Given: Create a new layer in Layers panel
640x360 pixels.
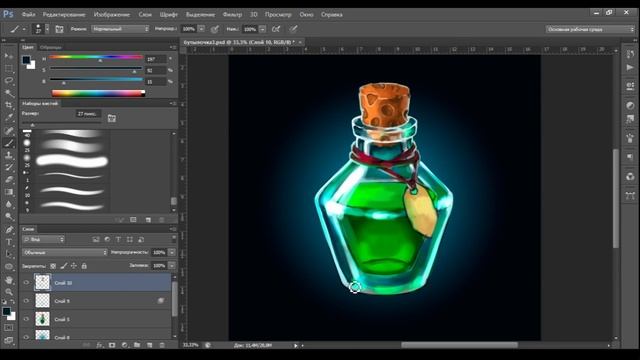Looking at the screenshot, I should [x=149, y=345].
